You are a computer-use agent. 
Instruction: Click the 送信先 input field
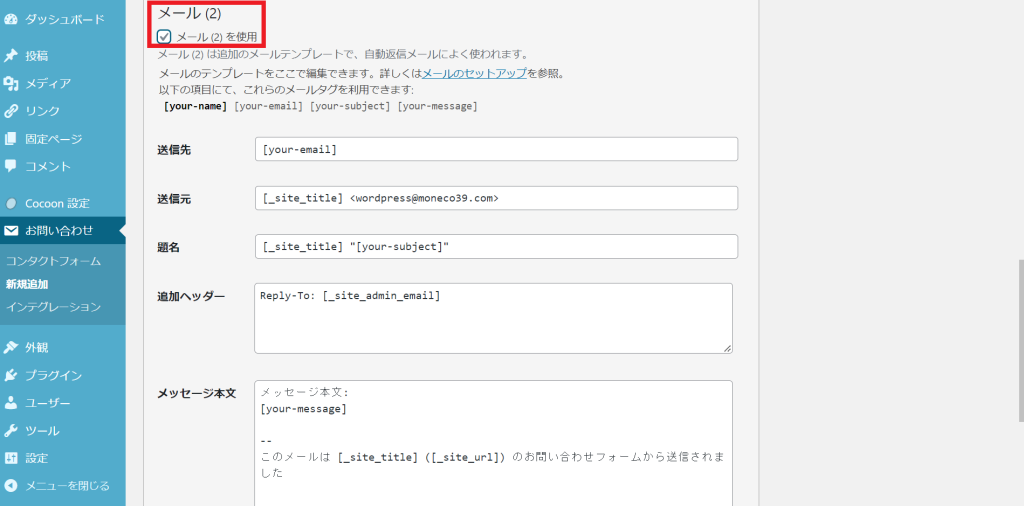click(496, 149)
